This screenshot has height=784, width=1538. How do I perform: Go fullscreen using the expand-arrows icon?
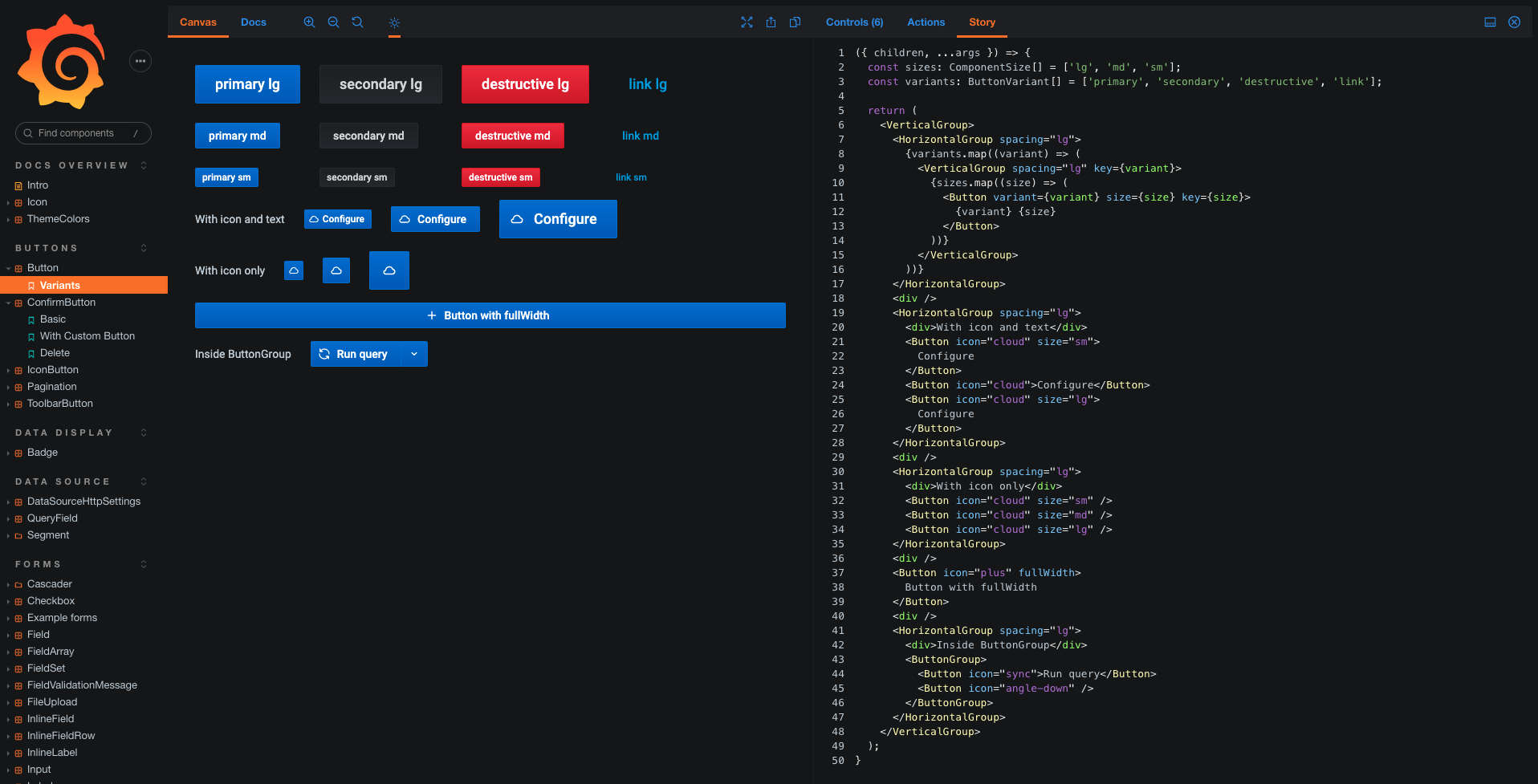pyautogui.click(x=747, y=22)
